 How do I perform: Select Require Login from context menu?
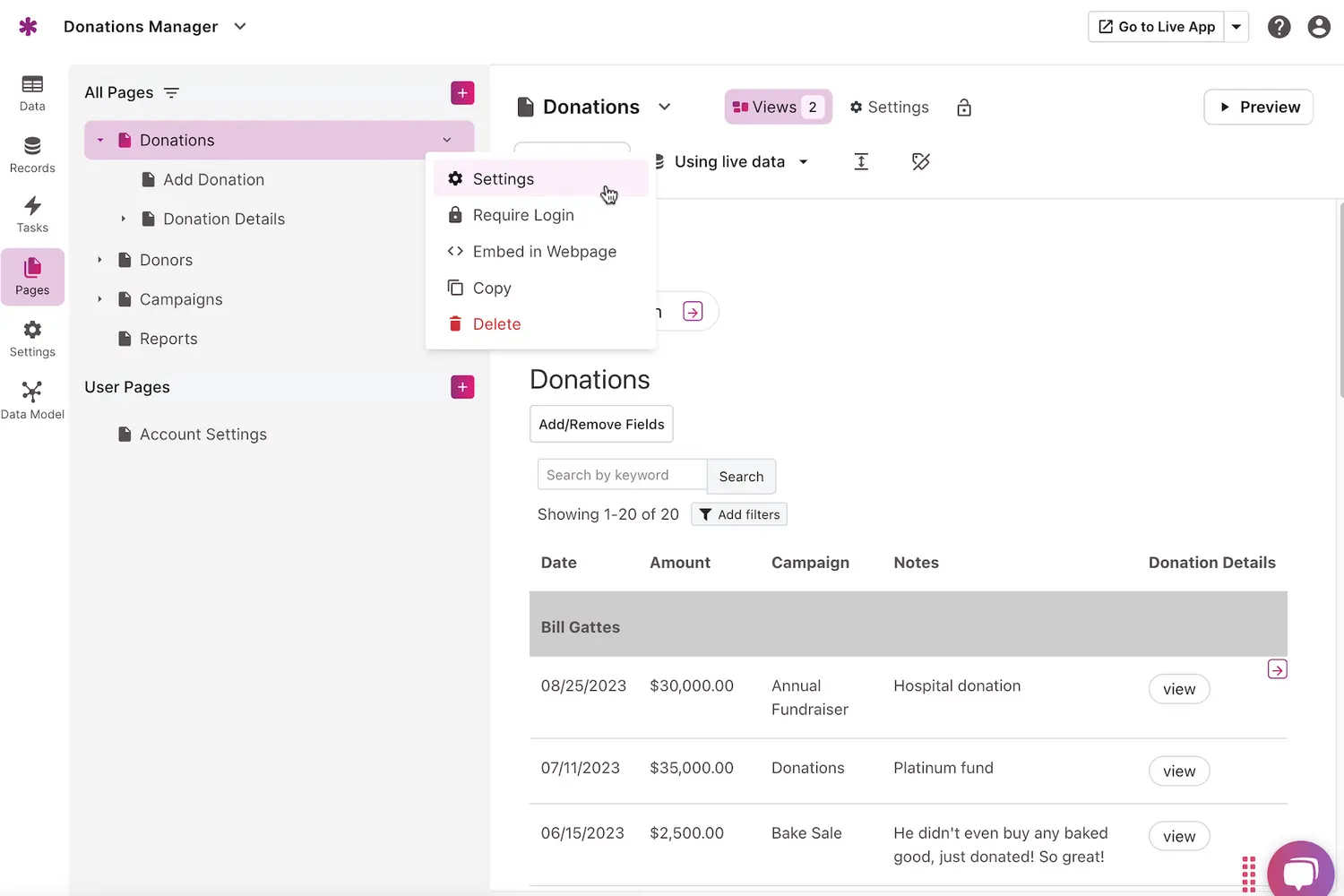tap(523, 215)
